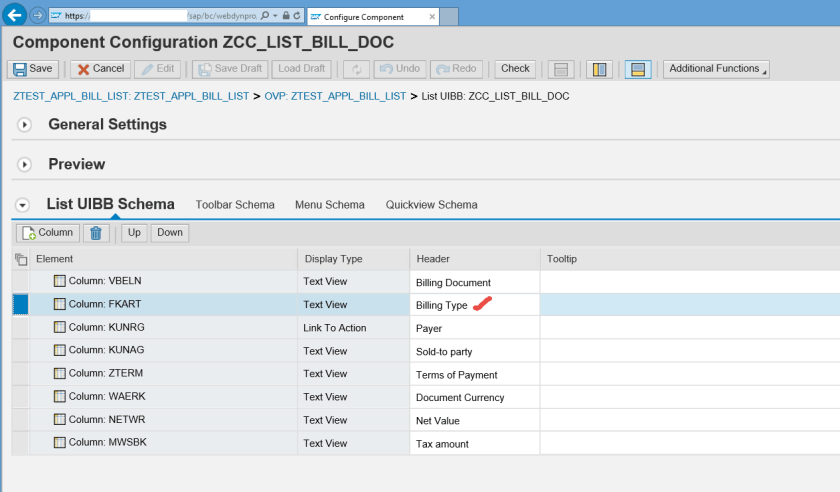Select row selector for Column: KUNAG

(x=20, y=351)
